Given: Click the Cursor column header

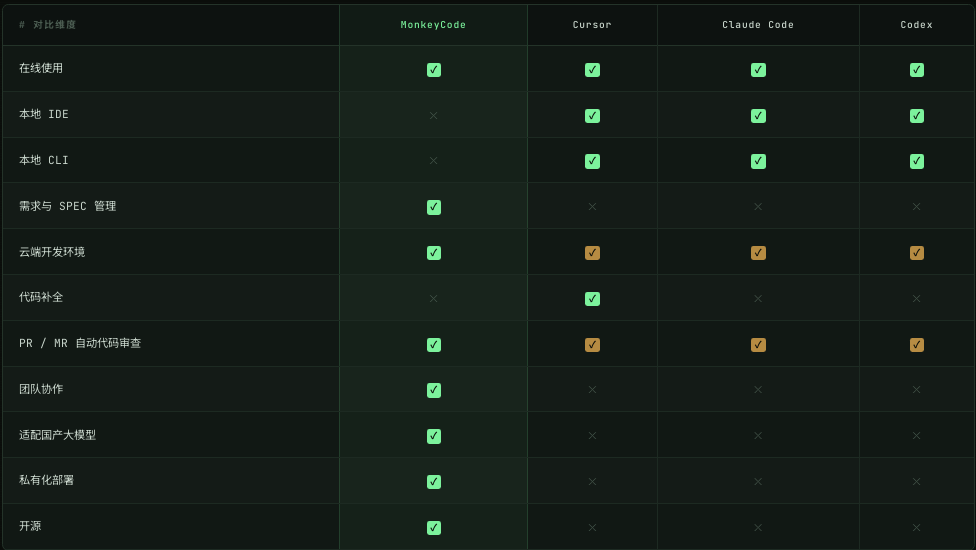Looking at the screenshot, I should point(592,25).
